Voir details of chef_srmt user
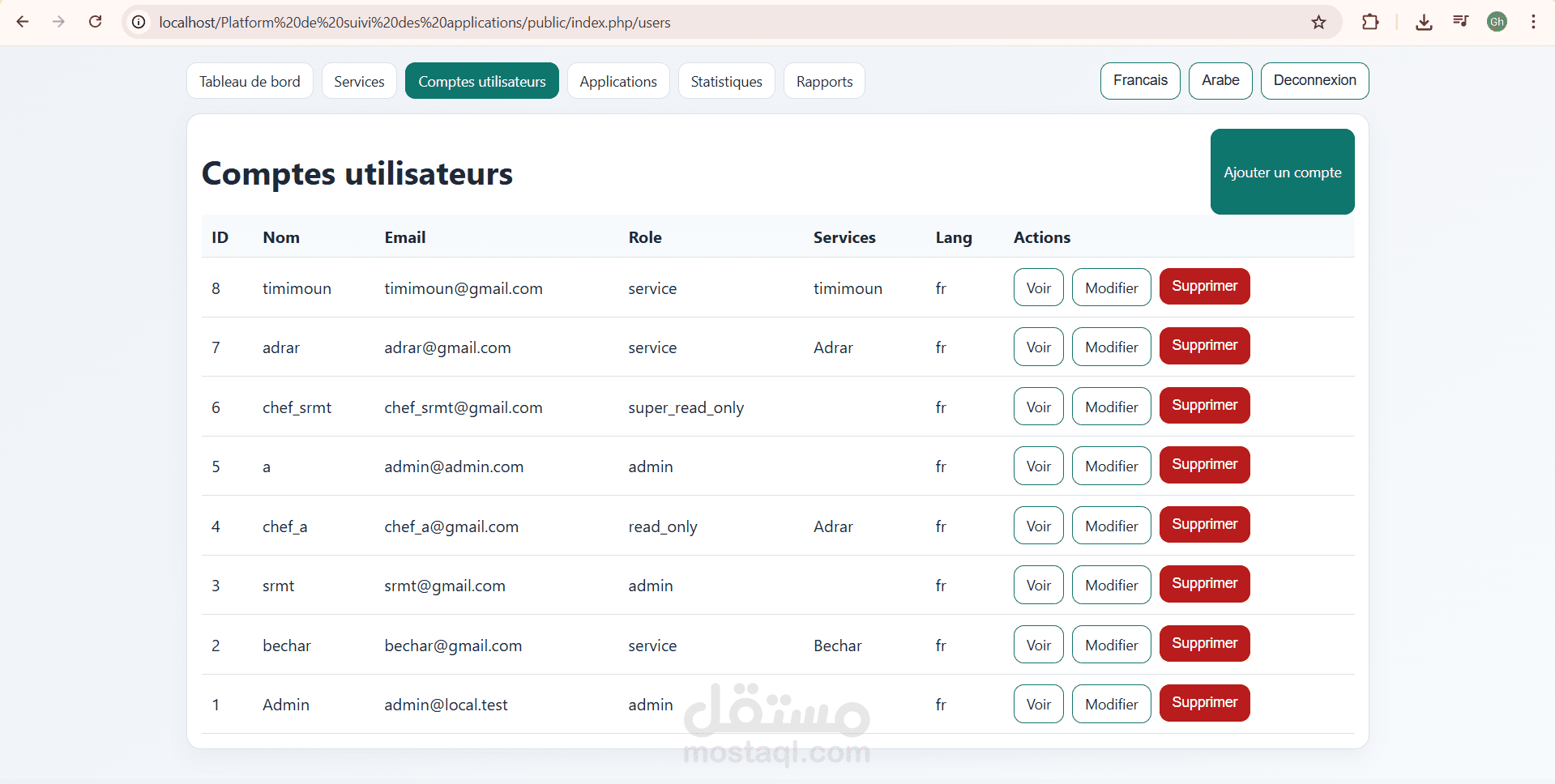Image resolution: width=1555 pixels, height=784 pixels. 1038,406
